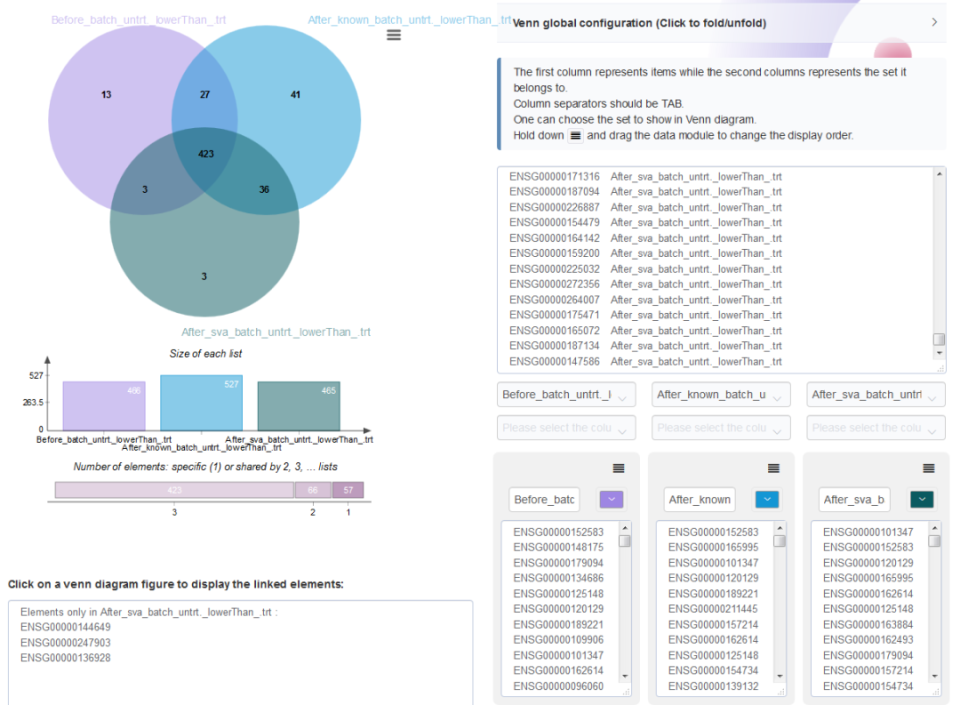Expand the Before_batch_untrt set dropdown

566,395
